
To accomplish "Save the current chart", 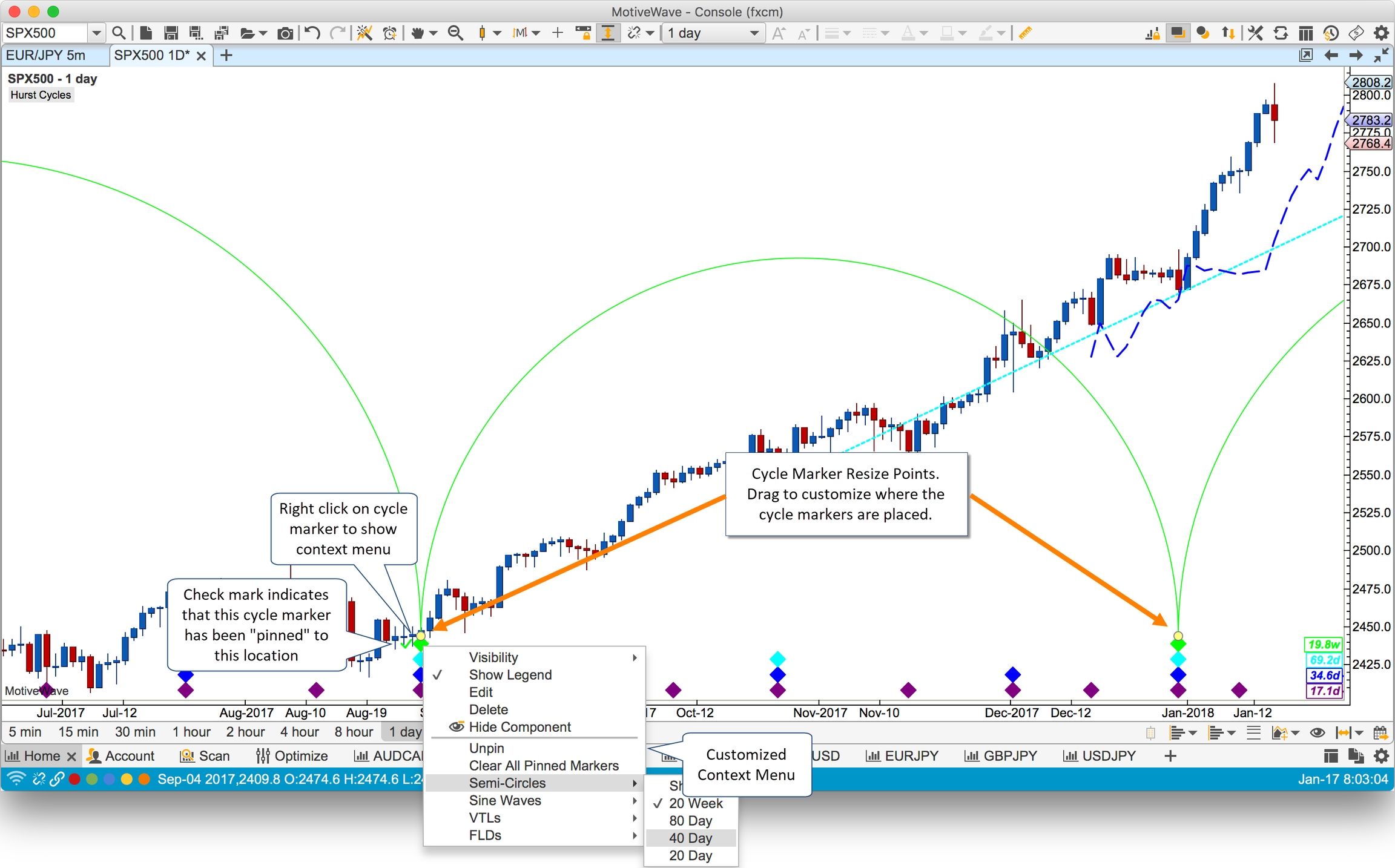I will point(171,33).
